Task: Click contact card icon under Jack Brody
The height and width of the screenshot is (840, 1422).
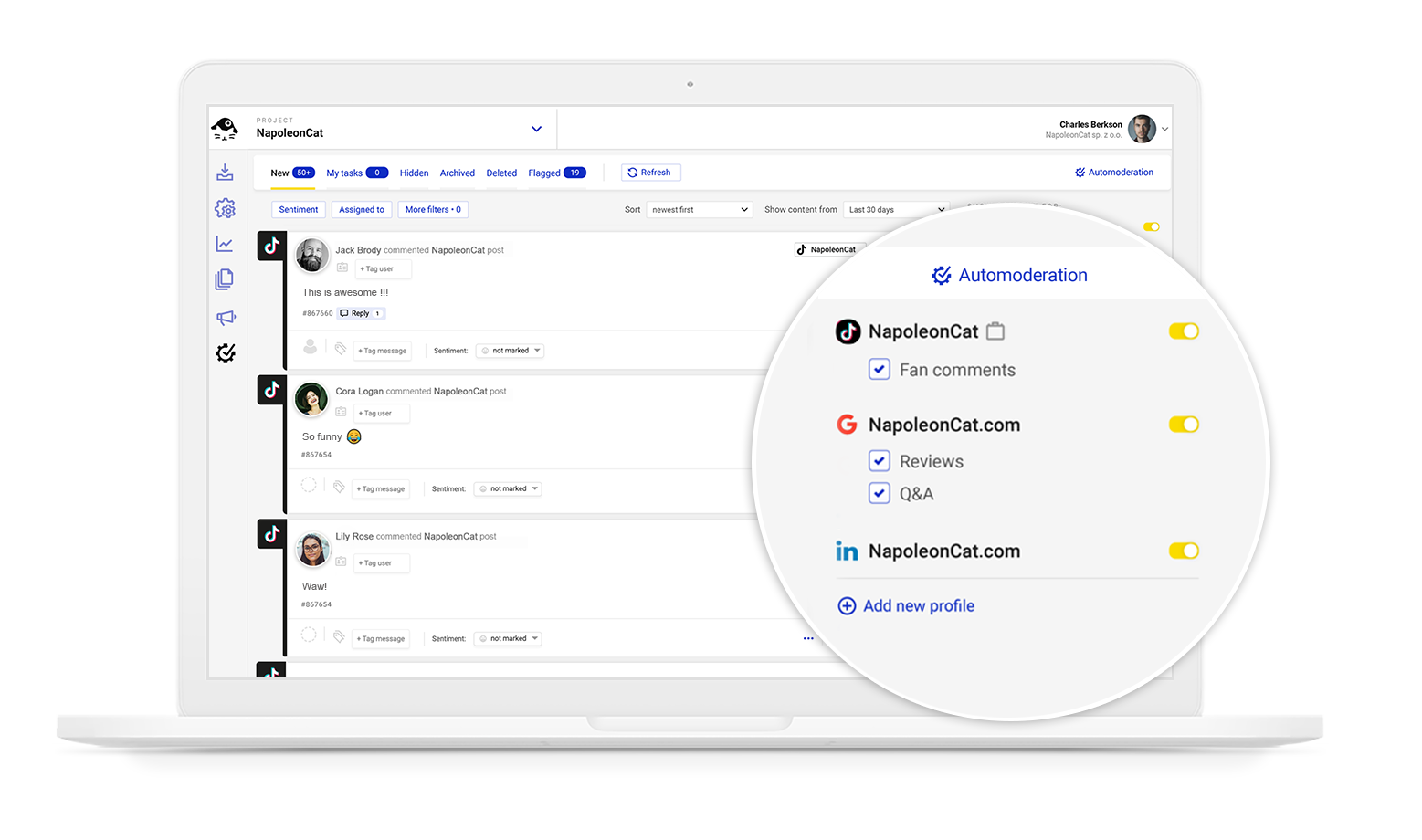Action: [x=342, y=268]
